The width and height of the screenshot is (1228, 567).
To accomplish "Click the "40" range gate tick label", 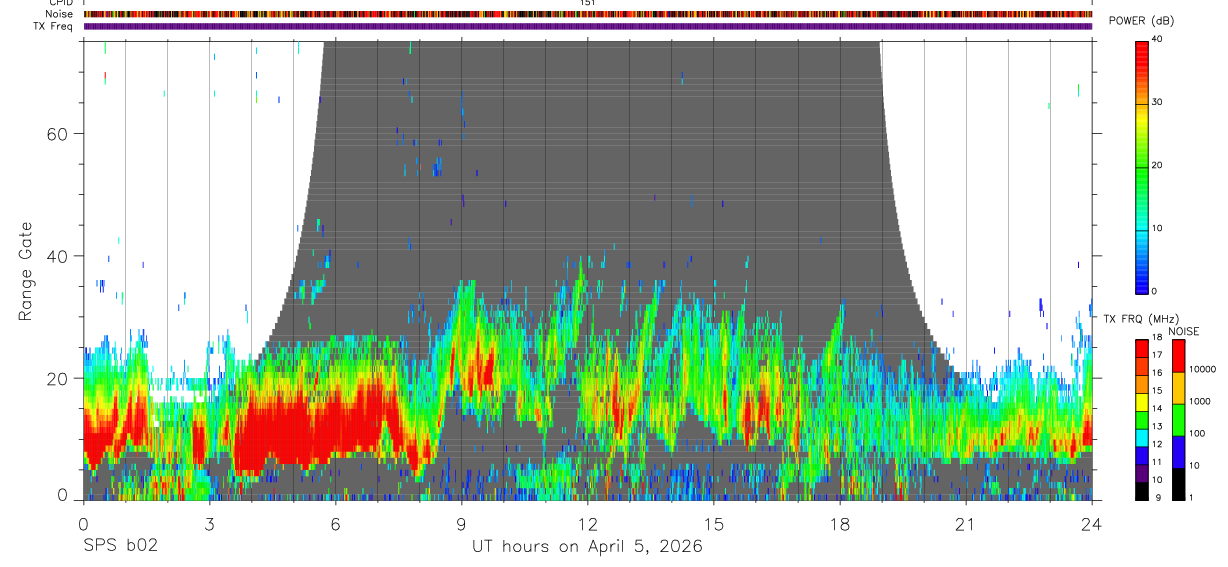I will tap(58, 256).
